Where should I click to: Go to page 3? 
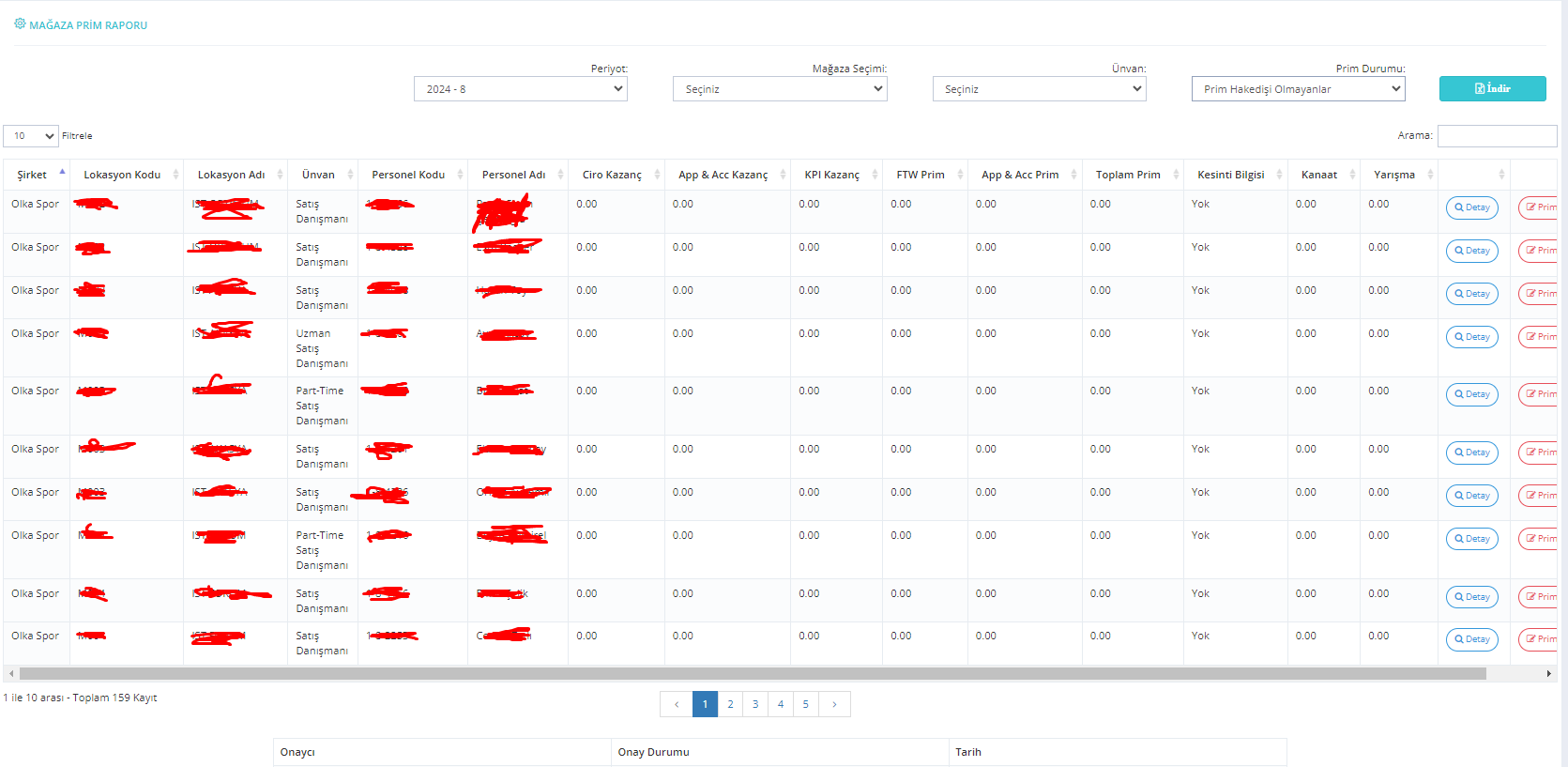click(x=755, y=704)
